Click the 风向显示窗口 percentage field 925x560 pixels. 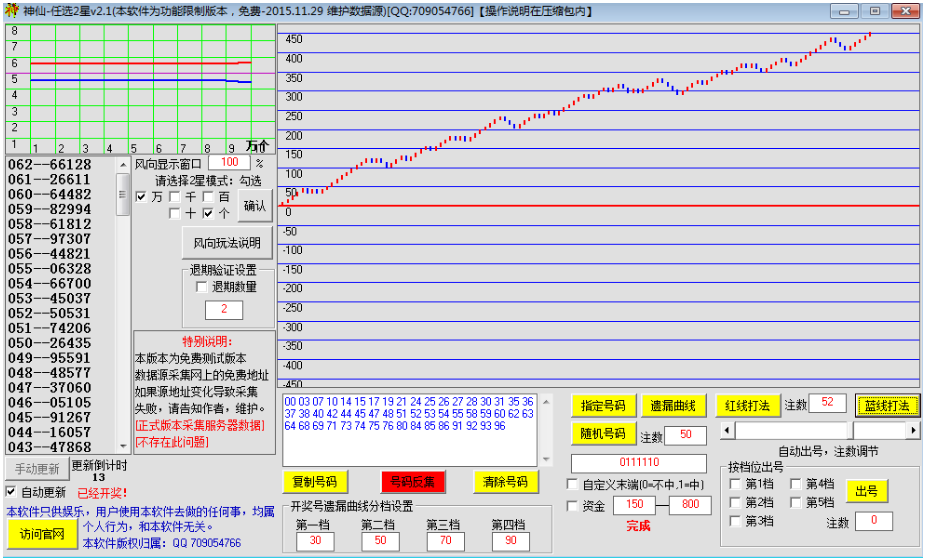click(229, 163)
